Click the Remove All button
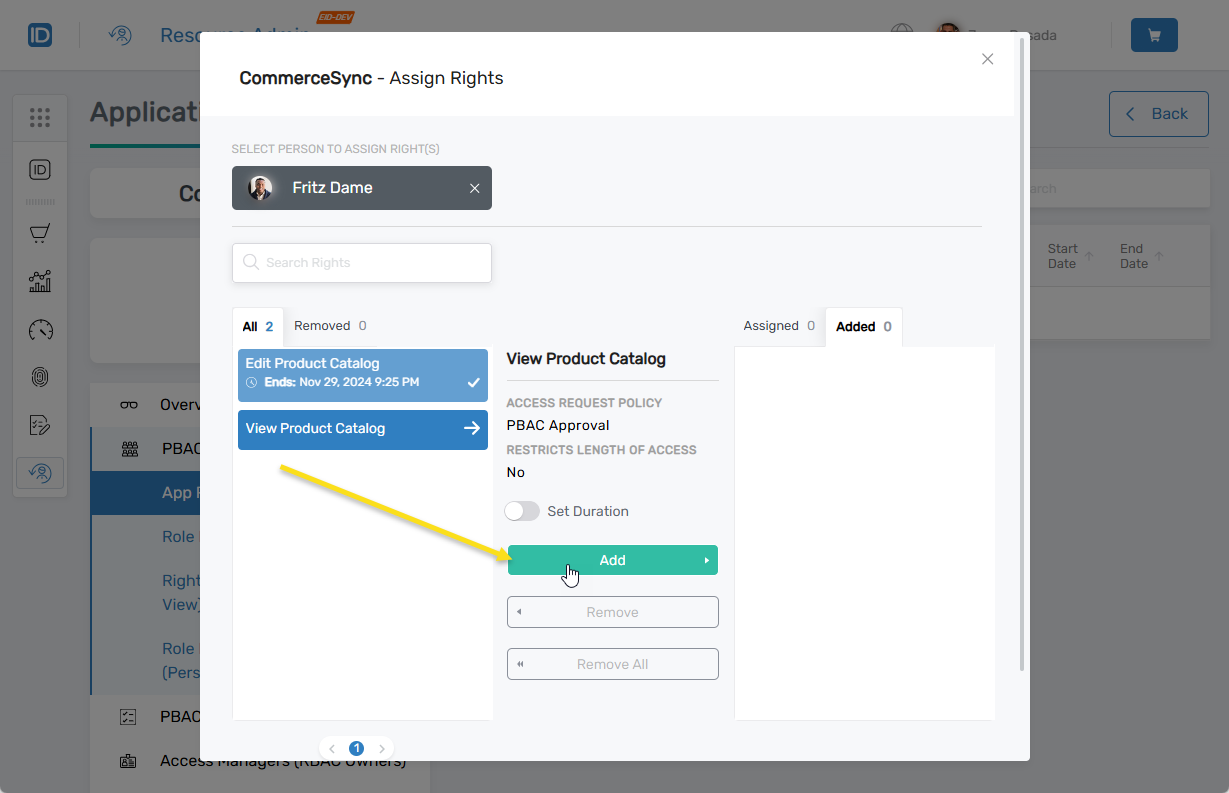The width and height of the screenshot is (1229, 793). point(612,664)
